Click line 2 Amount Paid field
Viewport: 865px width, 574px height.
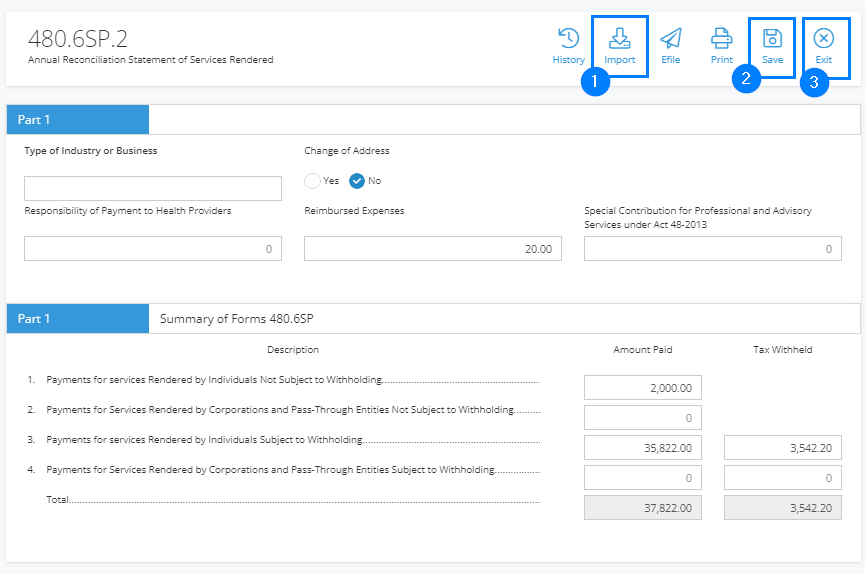[643, 418]
